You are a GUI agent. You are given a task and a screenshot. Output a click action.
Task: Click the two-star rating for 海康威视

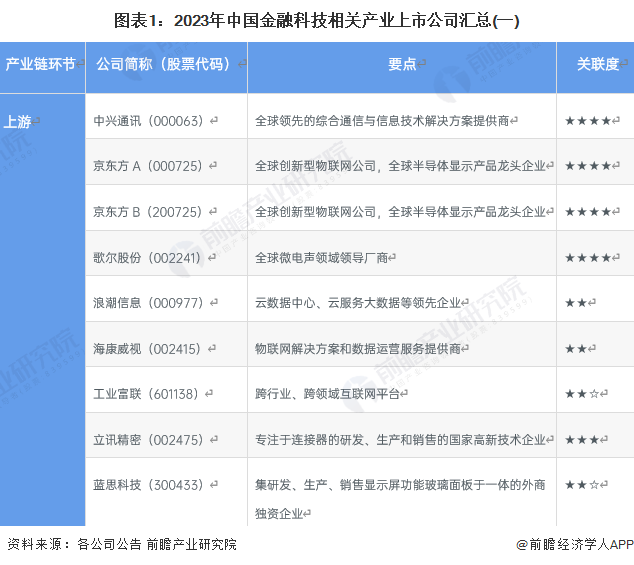pyautogui.click(x=576, y=349)
